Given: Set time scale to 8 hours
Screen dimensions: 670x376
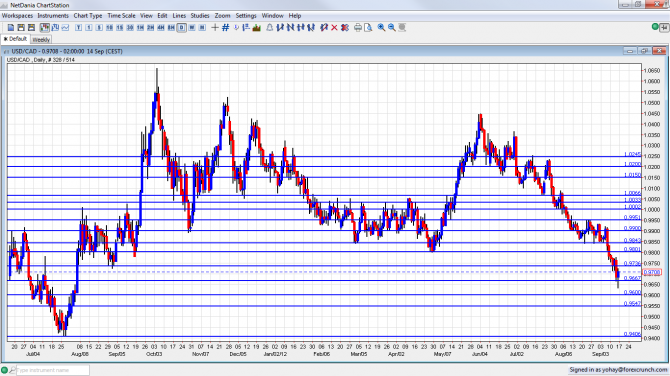Looking at the screenshot, I should 171,27.
